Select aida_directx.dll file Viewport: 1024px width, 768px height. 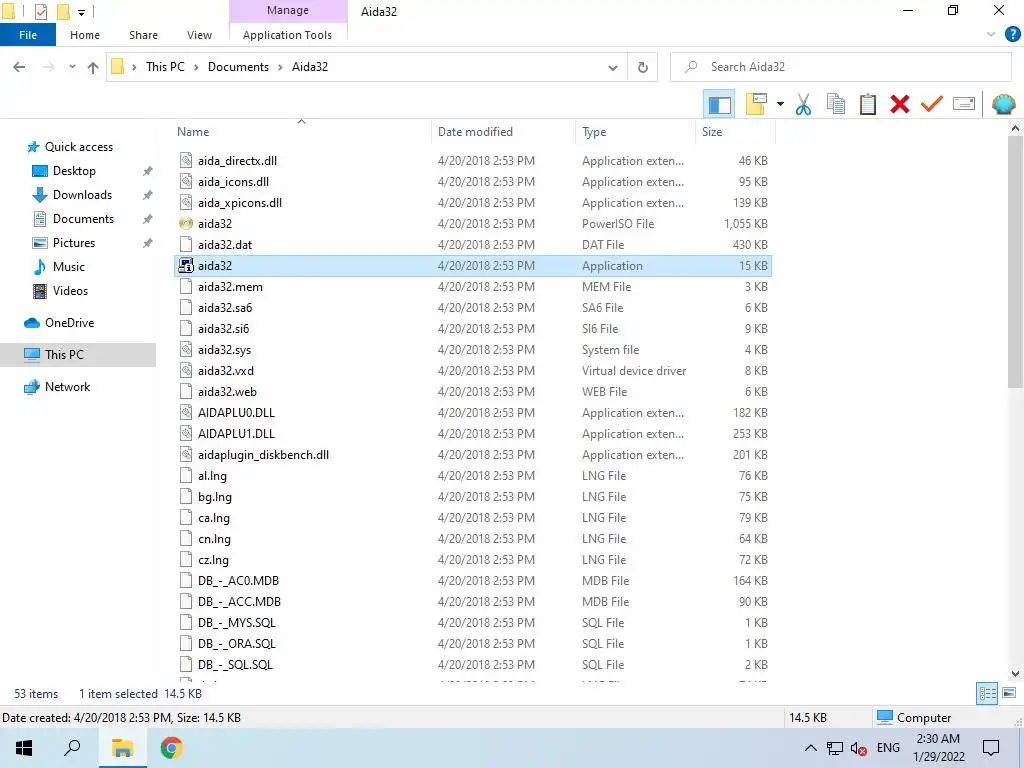pos(237,161)
